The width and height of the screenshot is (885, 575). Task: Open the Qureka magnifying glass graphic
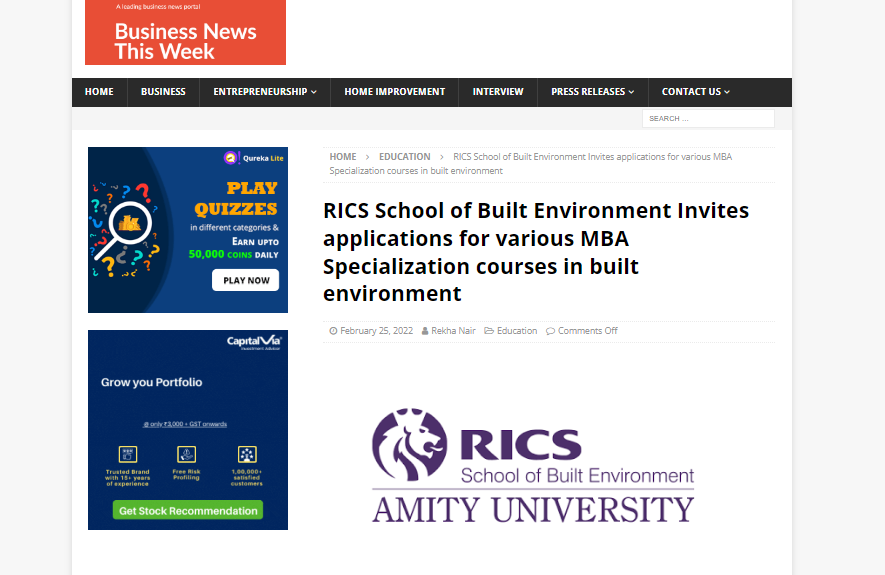(125, 230)
